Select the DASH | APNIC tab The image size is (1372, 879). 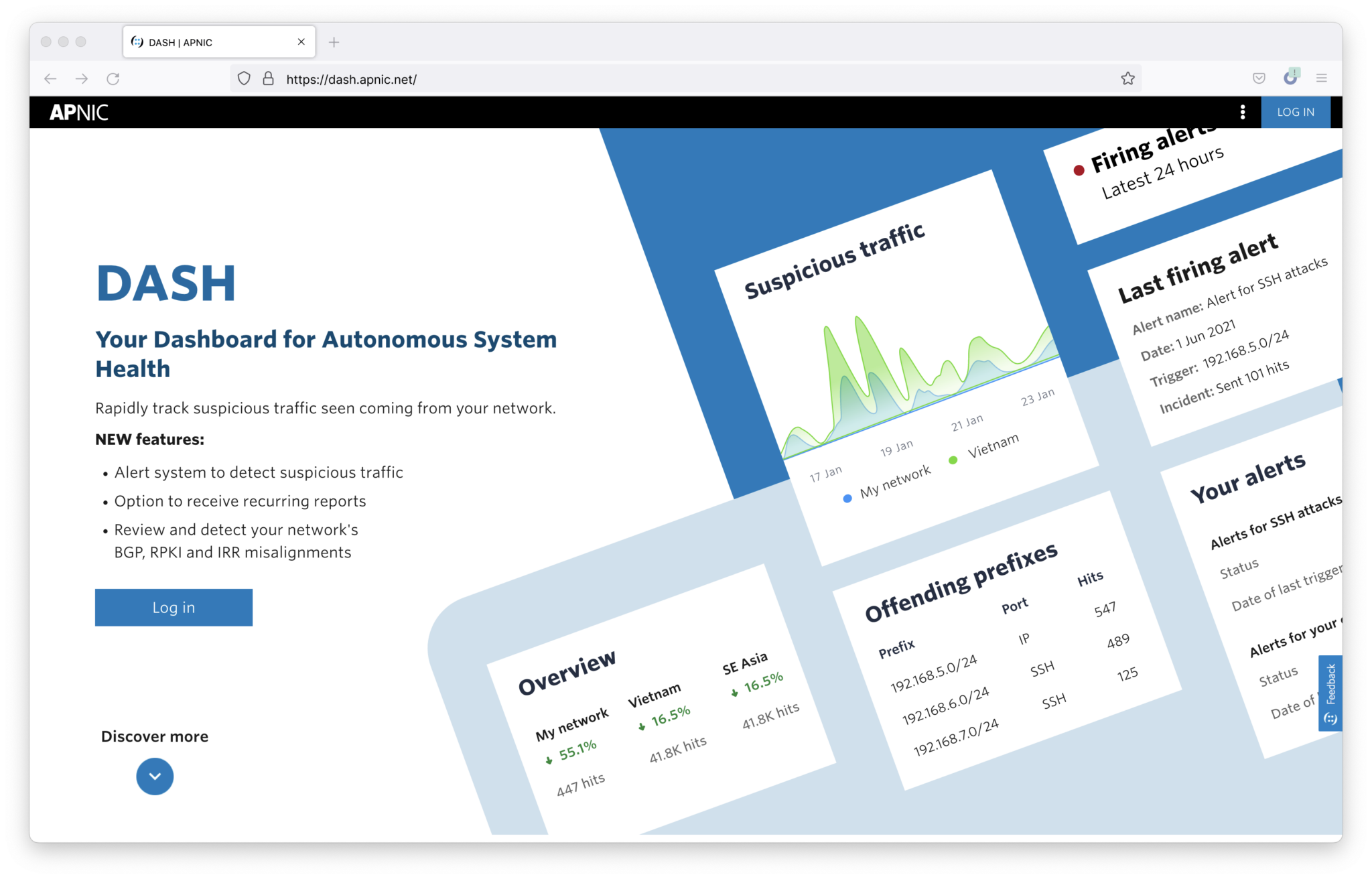pos(201,42)
